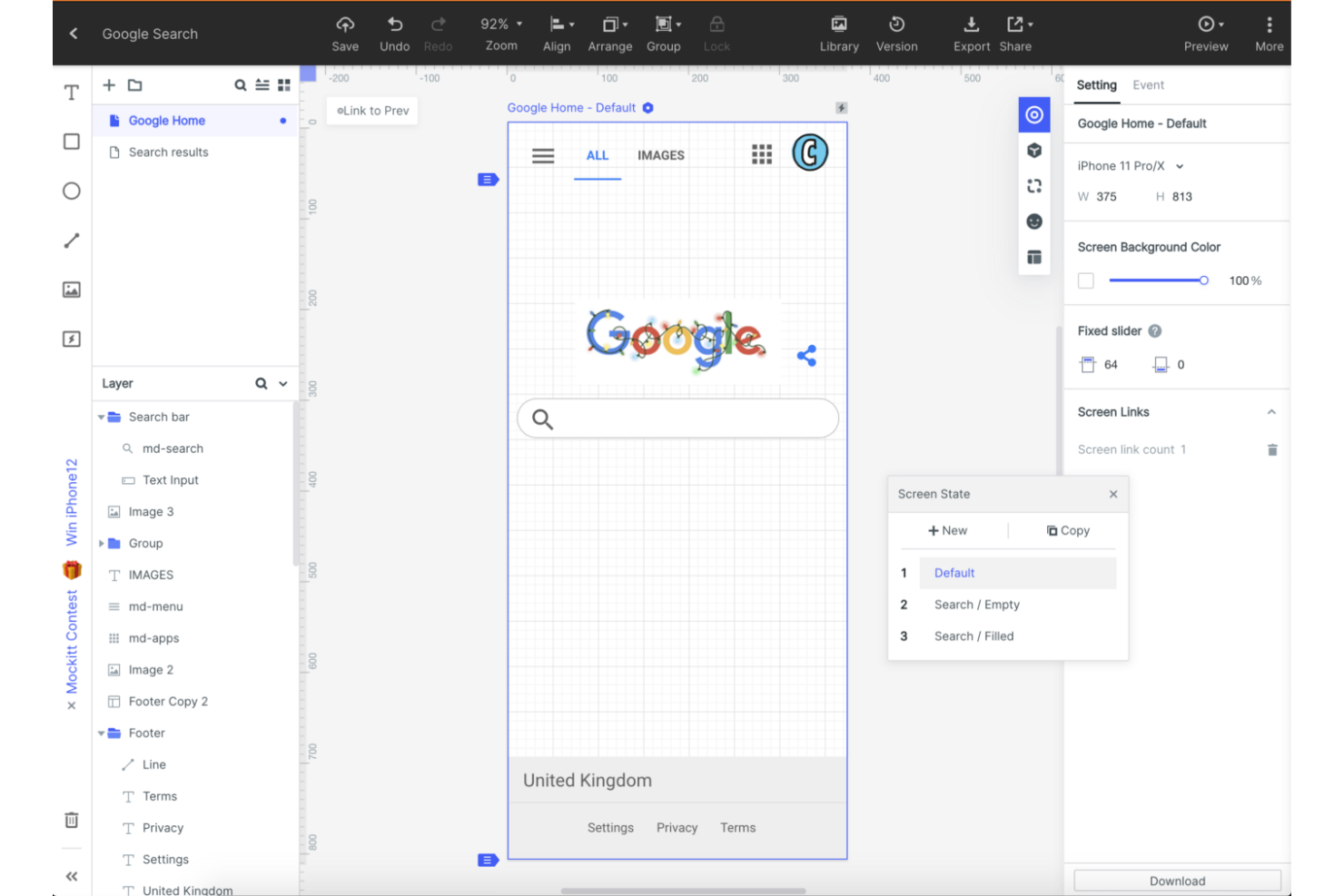This screenshot has height=896, width=1344.
Task: Edit the fixed slider top value 64
Action: [1111, 365]
